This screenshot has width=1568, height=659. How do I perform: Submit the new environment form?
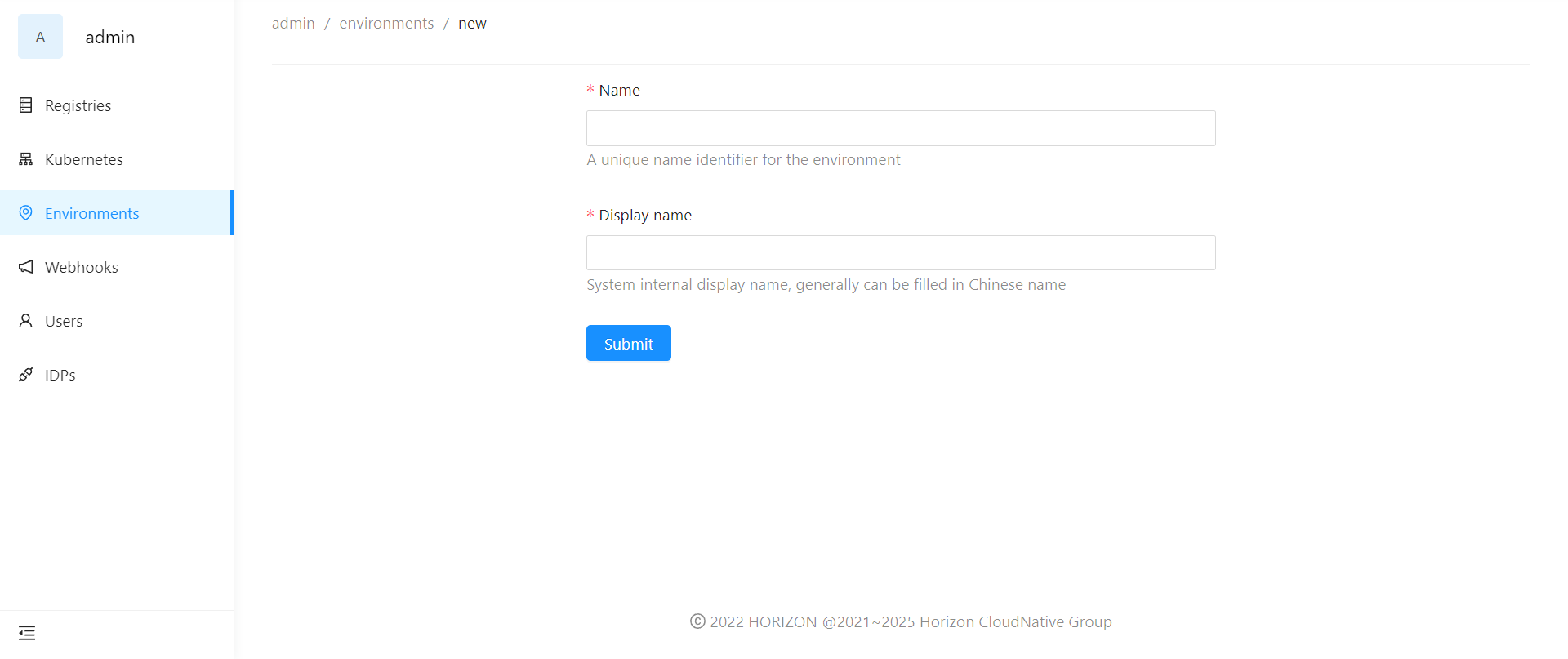(x=629, y=343)
